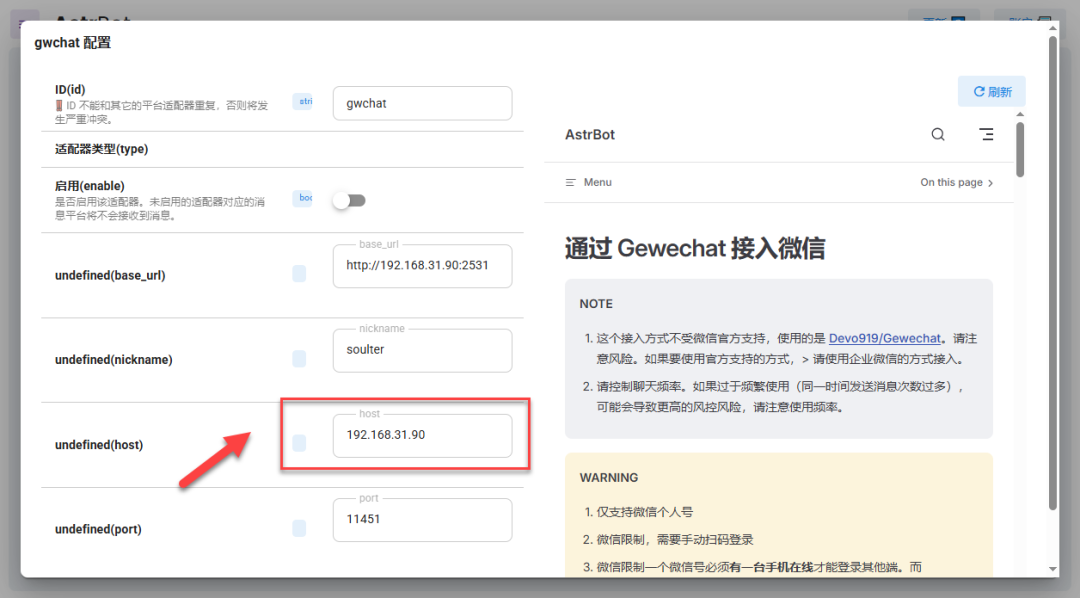Click the undefined(base_url) label
1080x598 pixels.
pyautogui.click(x=110, y=276)
